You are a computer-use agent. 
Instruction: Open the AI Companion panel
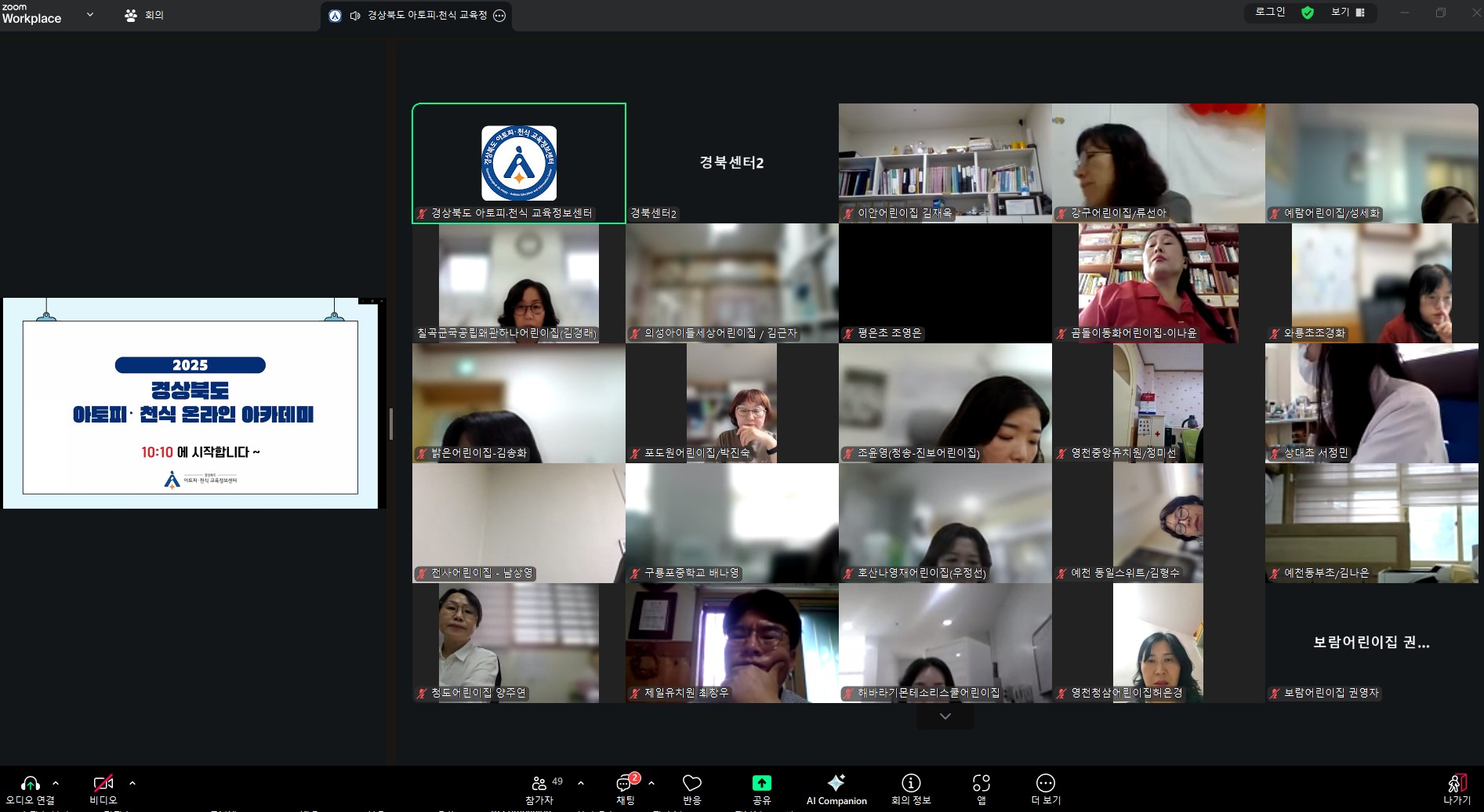(836, 788)
